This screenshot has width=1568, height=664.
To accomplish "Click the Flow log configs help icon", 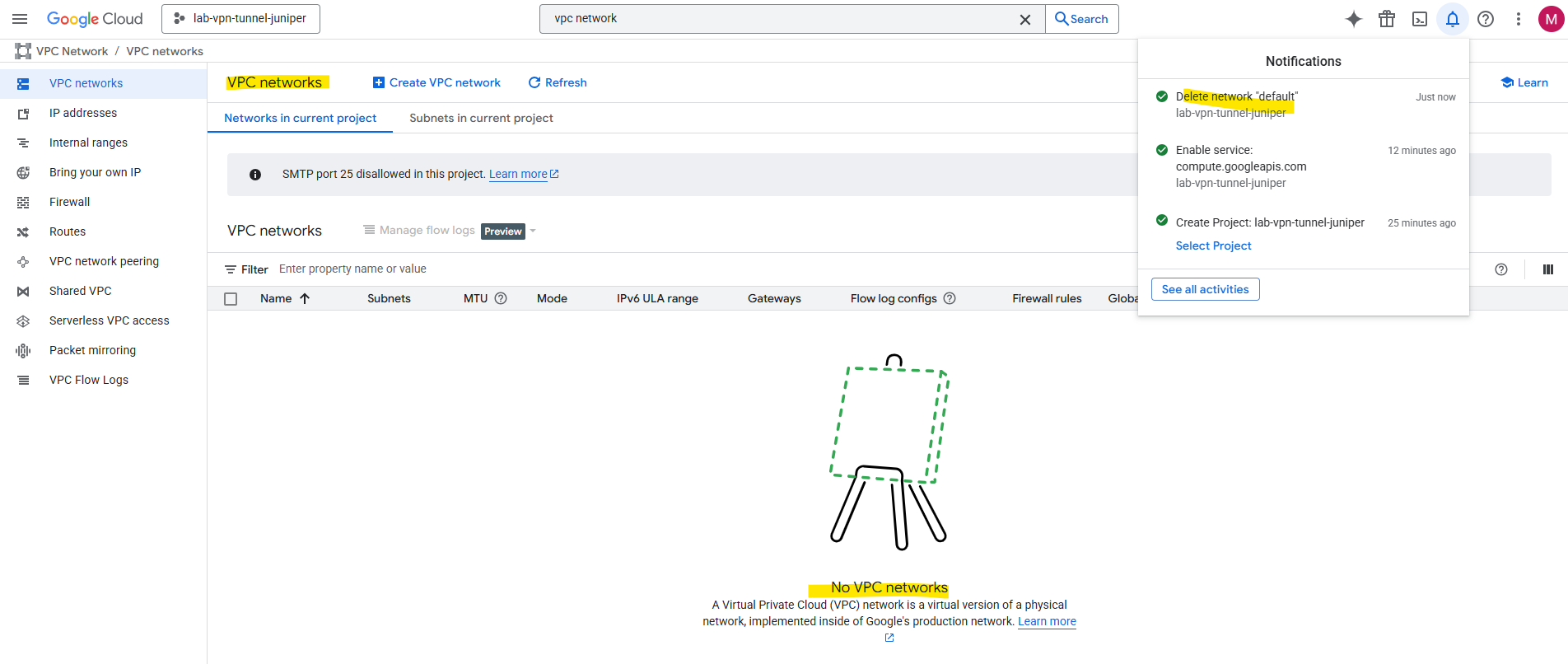I will tap(950, 298).
